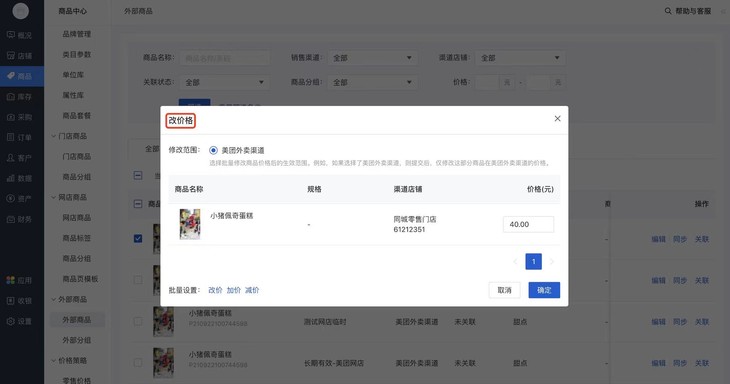Open the 渠道店铺 dropdown
Viewport: 730px width, 384px height.
[520, 58]
